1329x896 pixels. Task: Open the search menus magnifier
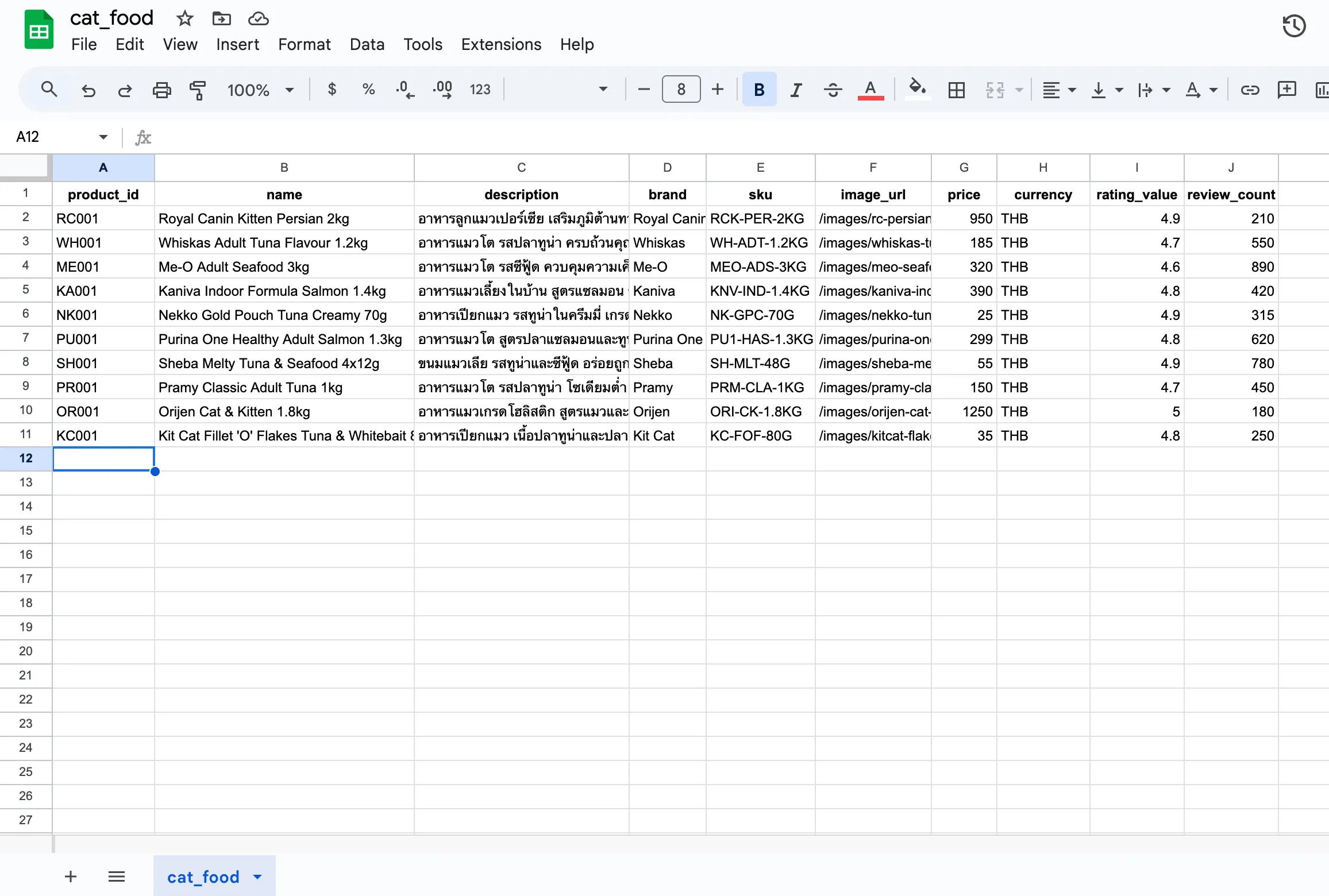click(49, 90)
